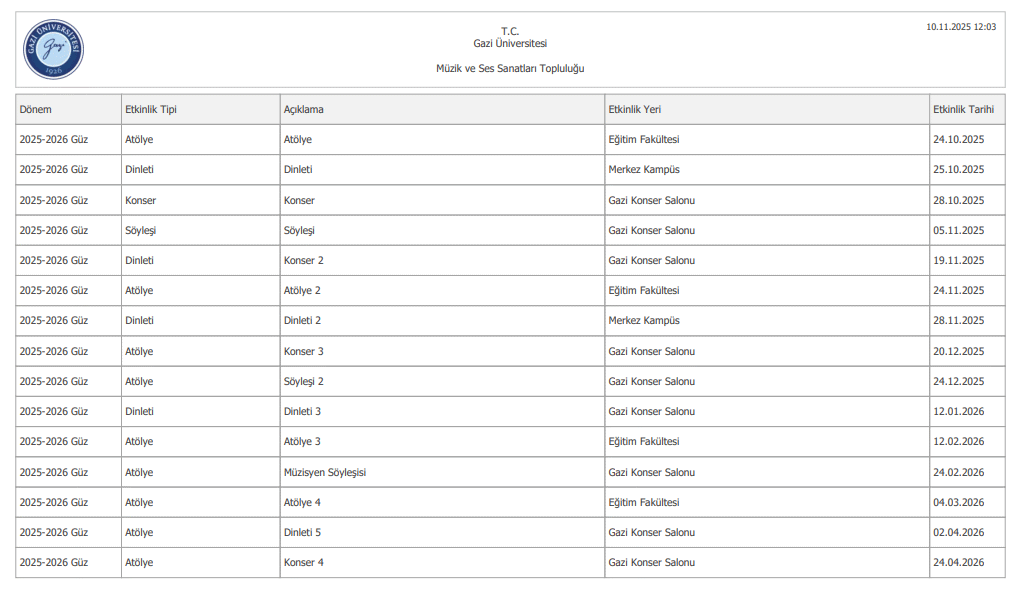1018x593 pixels.
Task: Select the Etkinlik Yeri column header
Action: tap(634, 109)
